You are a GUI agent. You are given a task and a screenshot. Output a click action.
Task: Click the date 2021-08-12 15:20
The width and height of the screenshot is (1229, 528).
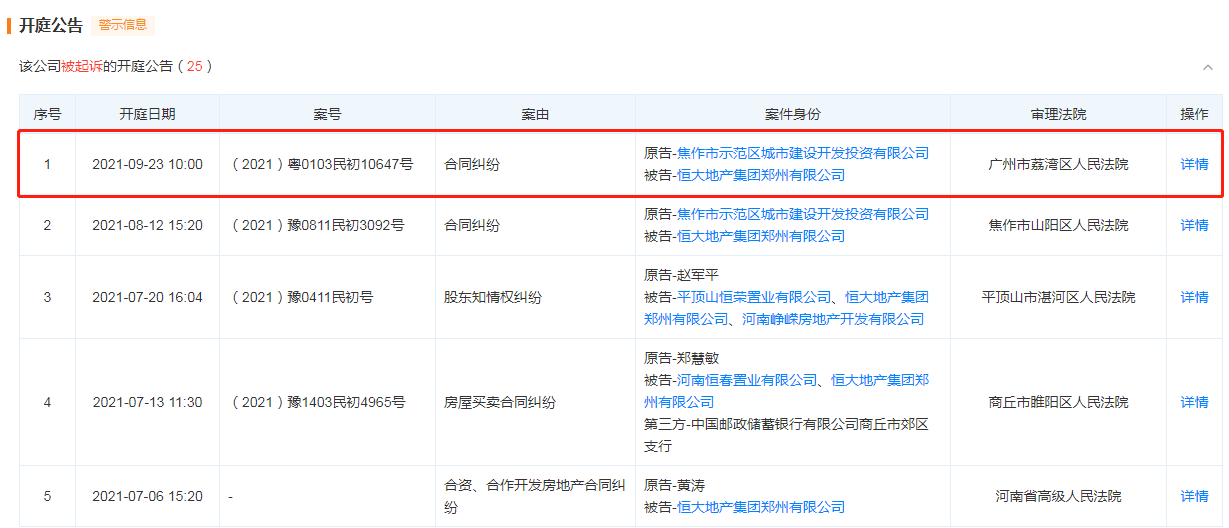147,225
